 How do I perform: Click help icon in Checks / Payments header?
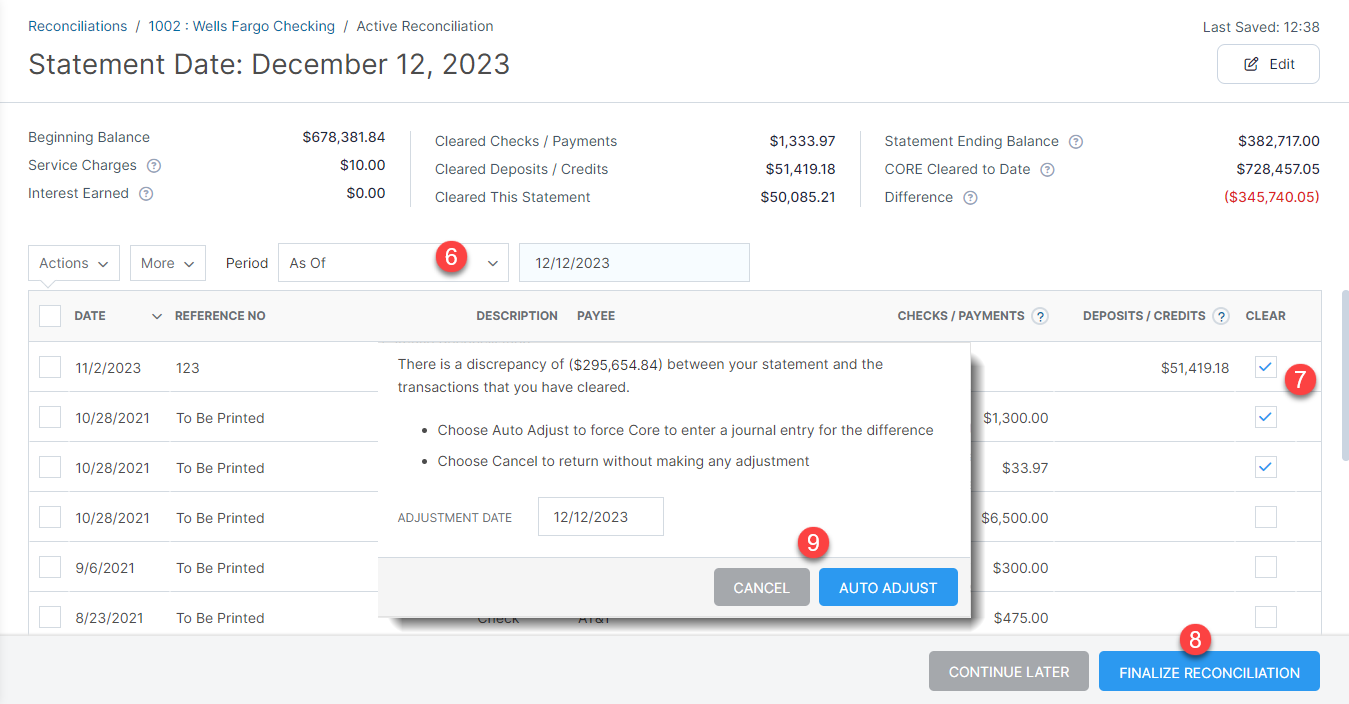click(1040, 316)
